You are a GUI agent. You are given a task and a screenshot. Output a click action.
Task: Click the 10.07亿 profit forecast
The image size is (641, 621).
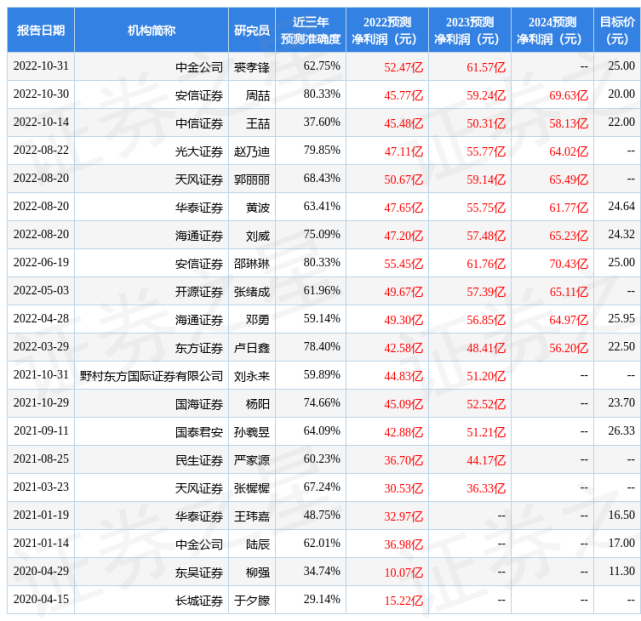403,573
